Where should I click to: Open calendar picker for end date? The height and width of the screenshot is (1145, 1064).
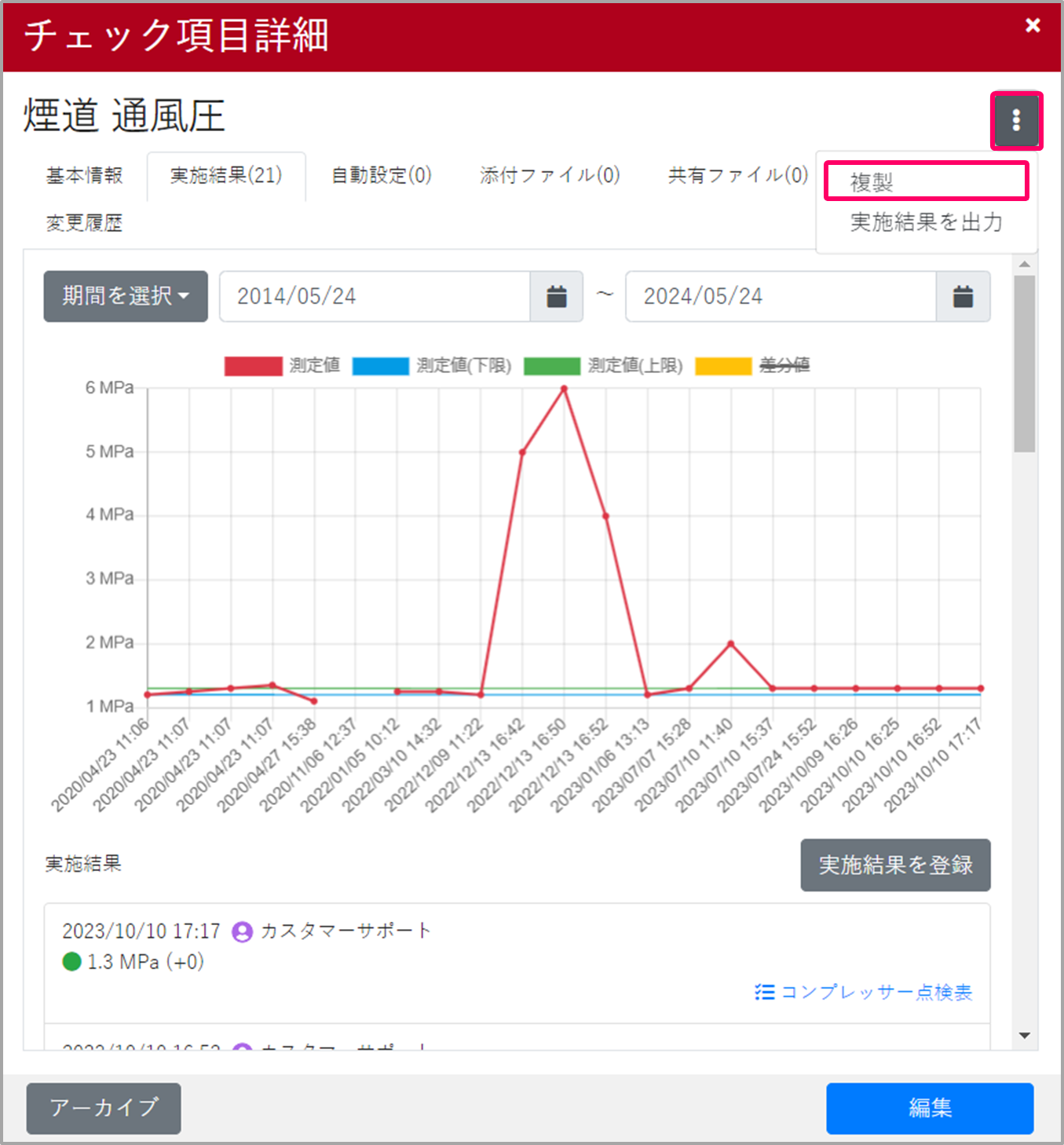click(x=963, y=296)
